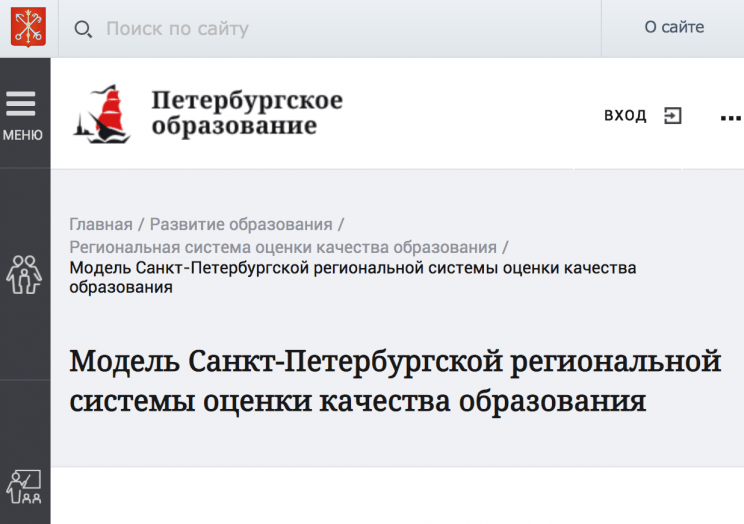
Task: Click the St. Petersburg coat of arms icon
Action: (x=28, y=27)
